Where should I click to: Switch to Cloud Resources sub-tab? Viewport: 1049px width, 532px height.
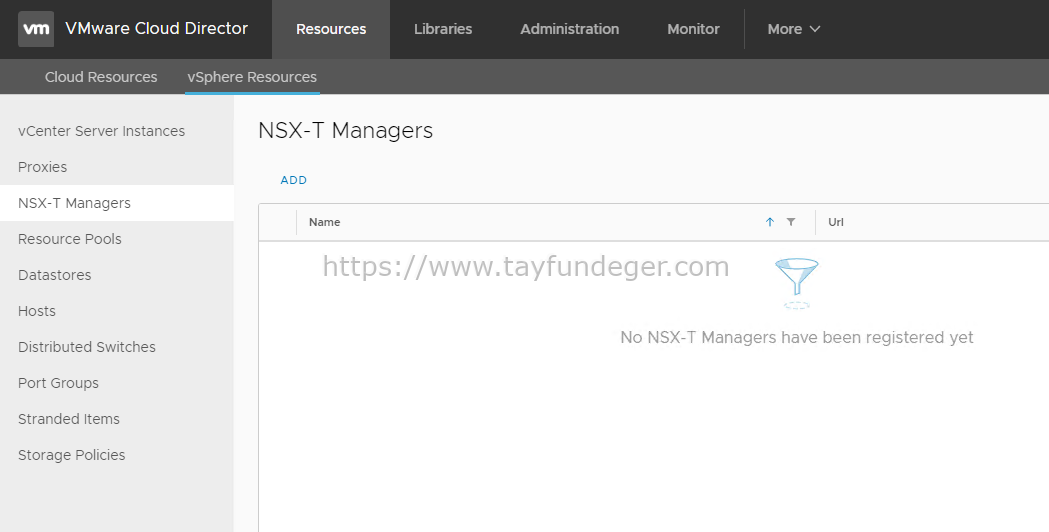pos(101,77)
